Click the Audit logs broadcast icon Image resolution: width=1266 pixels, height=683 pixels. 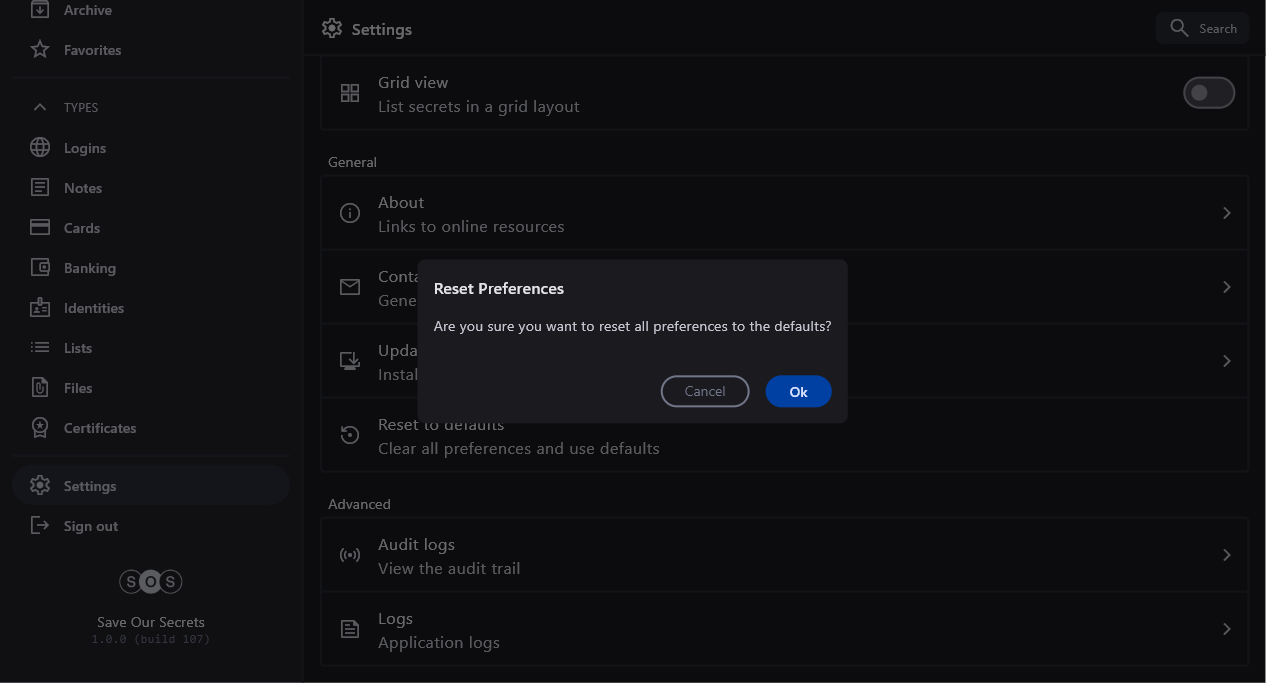[350, 555]
